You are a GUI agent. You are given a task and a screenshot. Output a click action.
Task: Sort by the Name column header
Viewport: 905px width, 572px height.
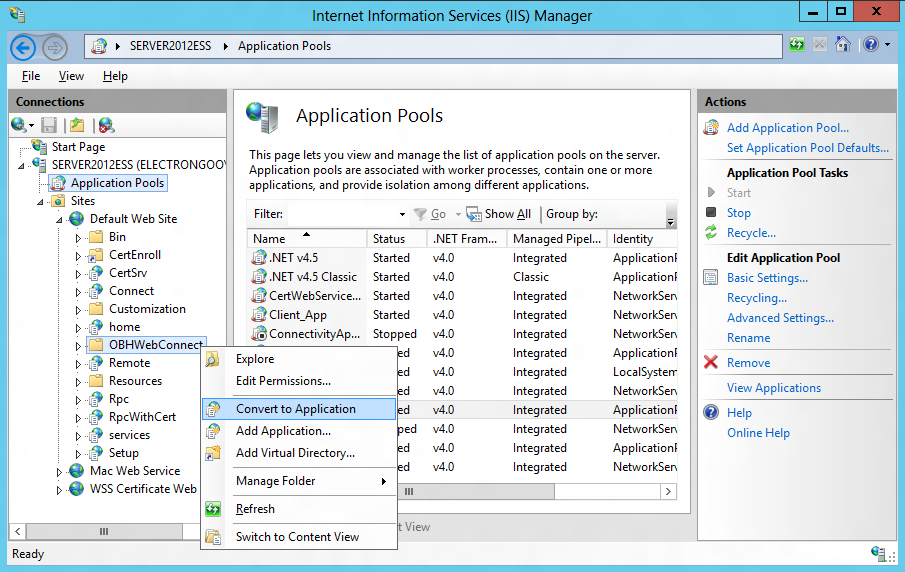(307, 238)
